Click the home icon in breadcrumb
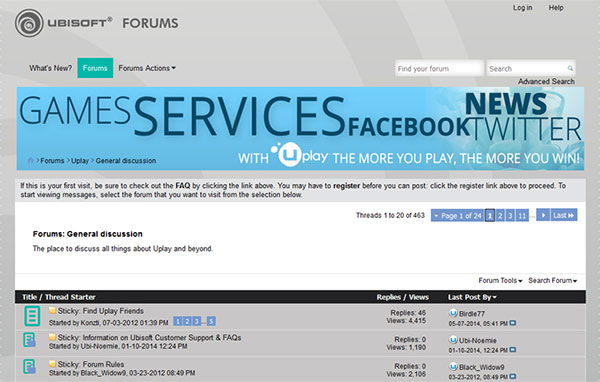 [31, 160]
